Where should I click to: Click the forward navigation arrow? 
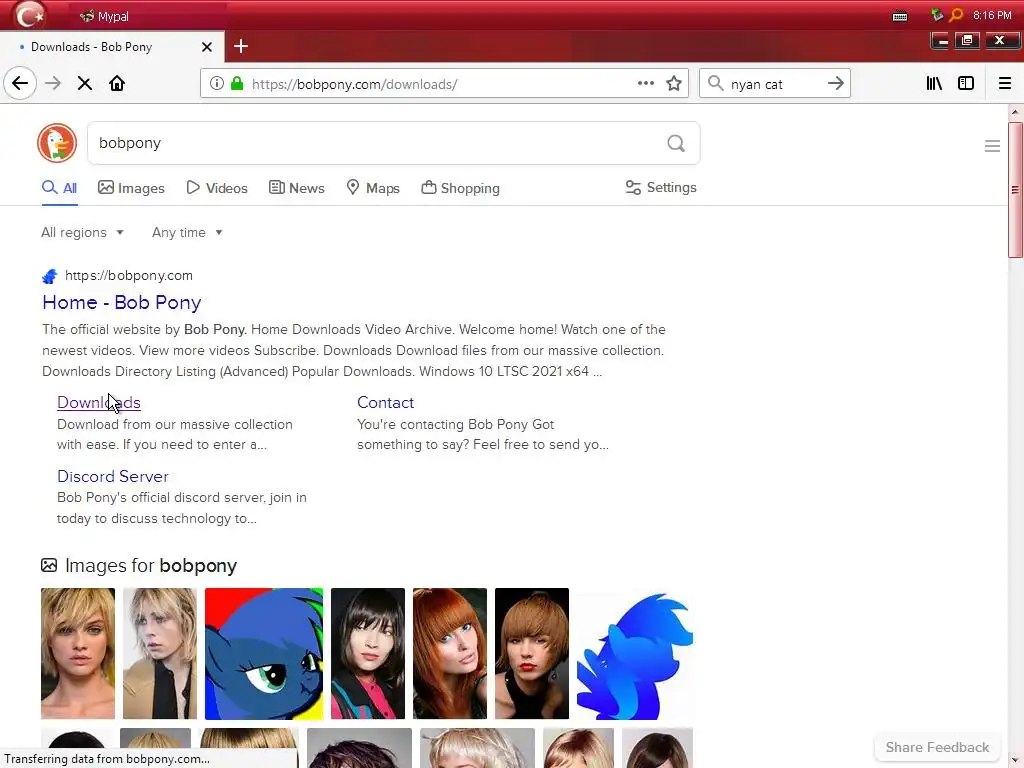53,84
